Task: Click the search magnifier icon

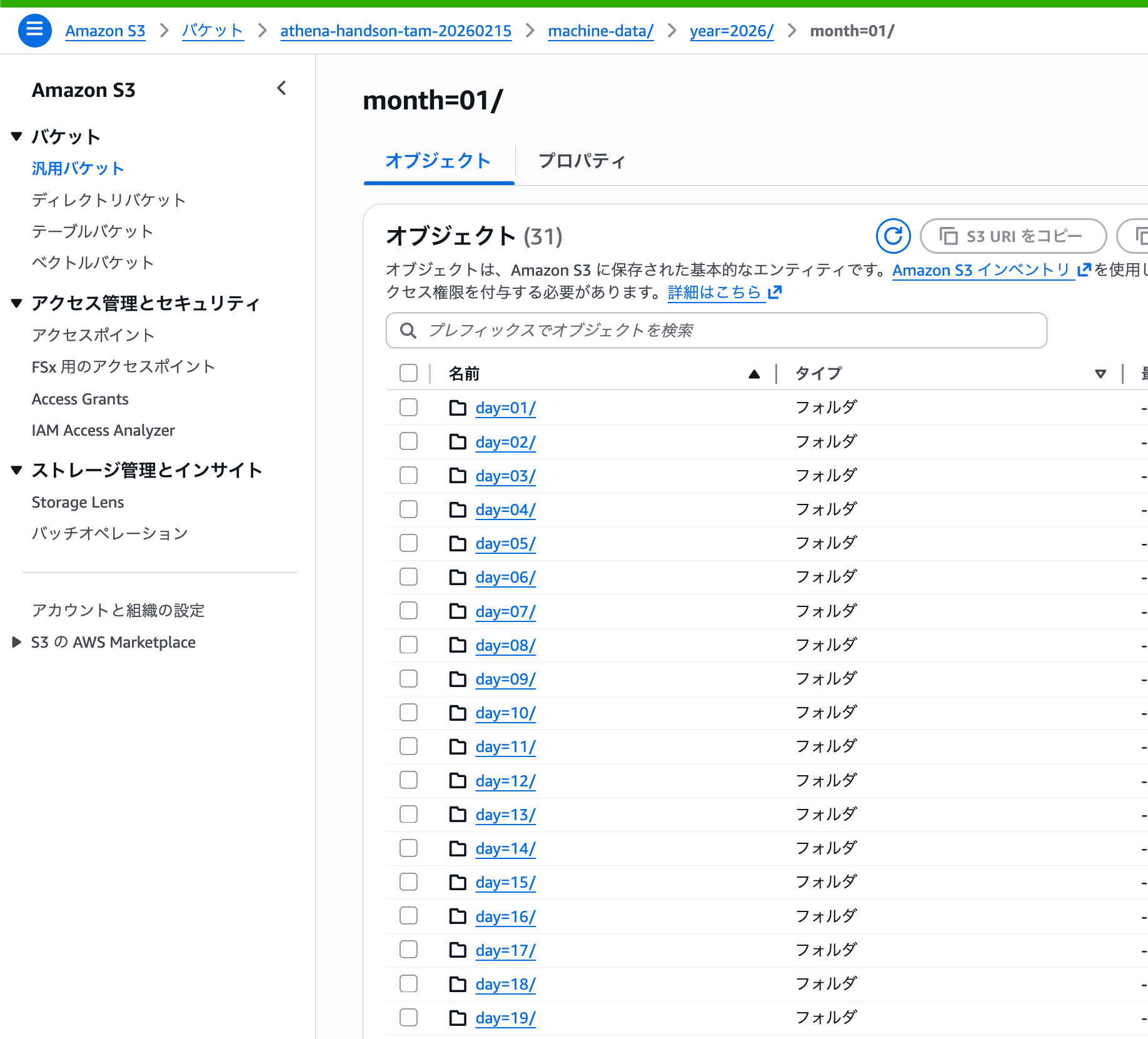Action: (408, 330)
